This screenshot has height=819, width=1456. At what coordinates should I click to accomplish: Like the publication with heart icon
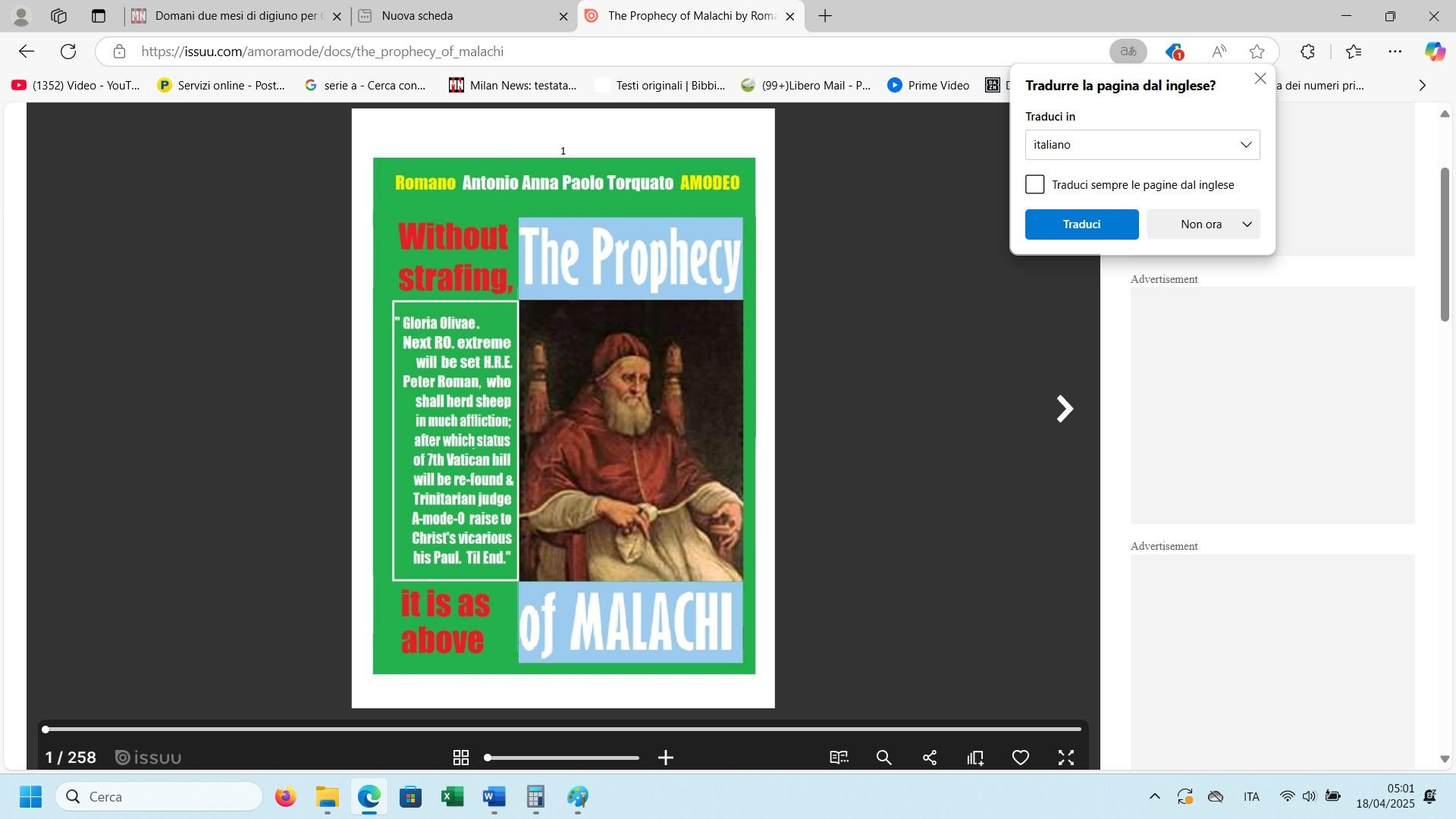point(1021,758)
